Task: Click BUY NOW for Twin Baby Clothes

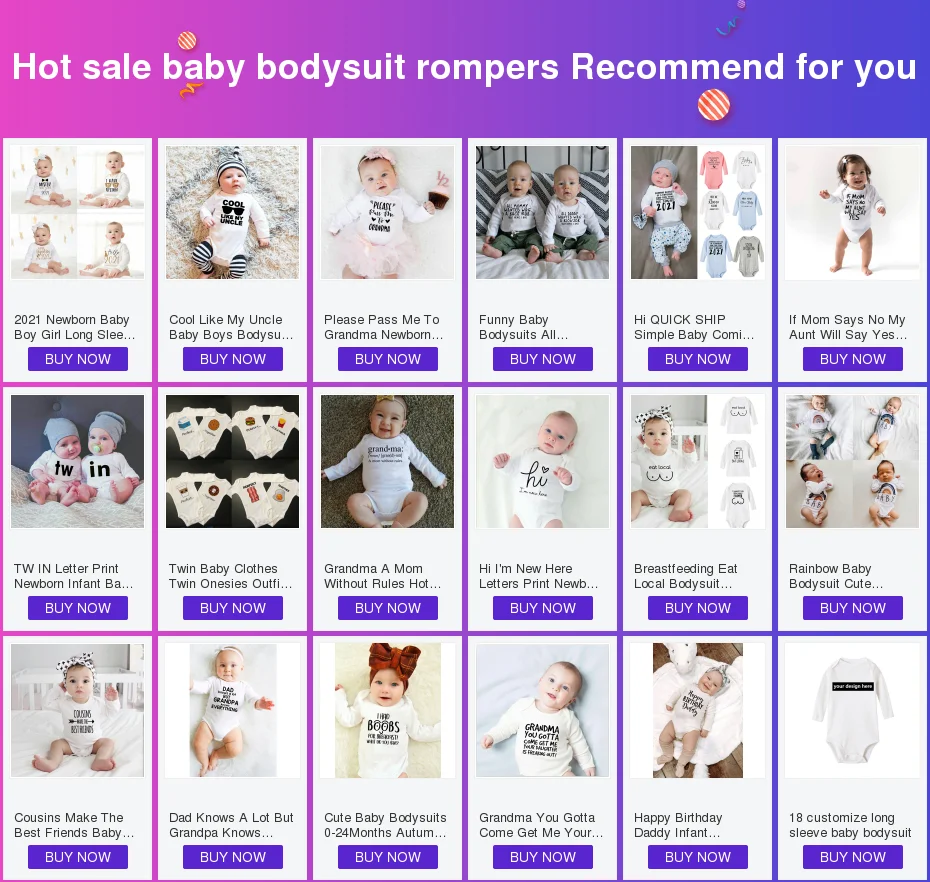Action: pyautogui.click(x=232, y=609)
